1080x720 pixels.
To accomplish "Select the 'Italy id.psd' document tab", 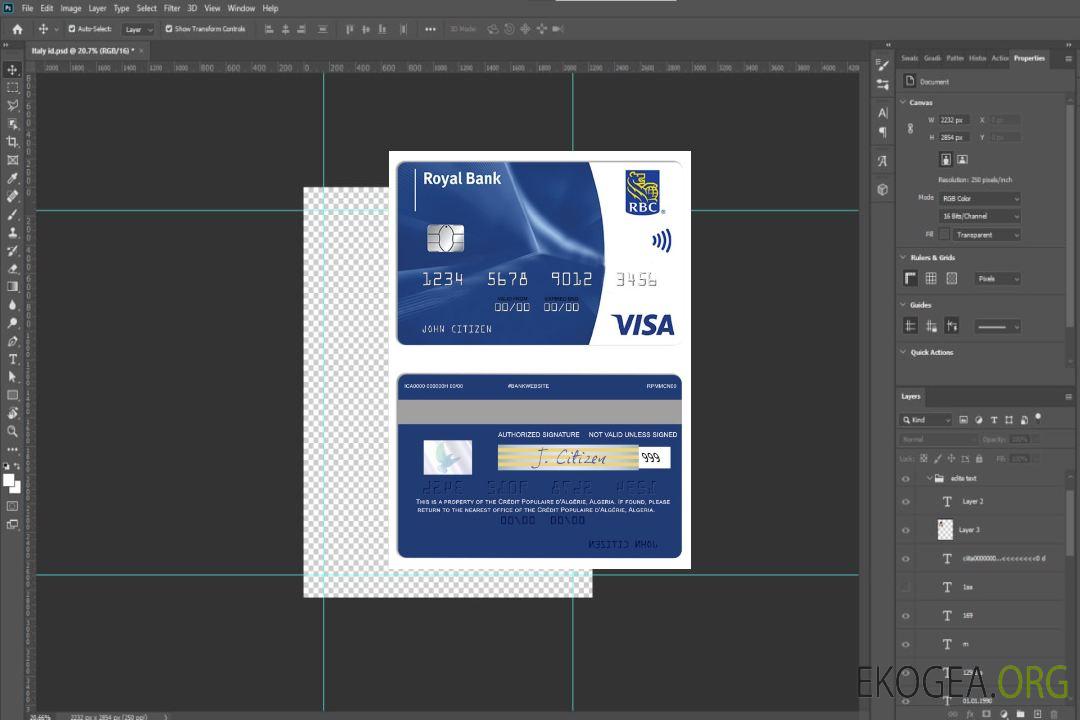I will point(83,51).
